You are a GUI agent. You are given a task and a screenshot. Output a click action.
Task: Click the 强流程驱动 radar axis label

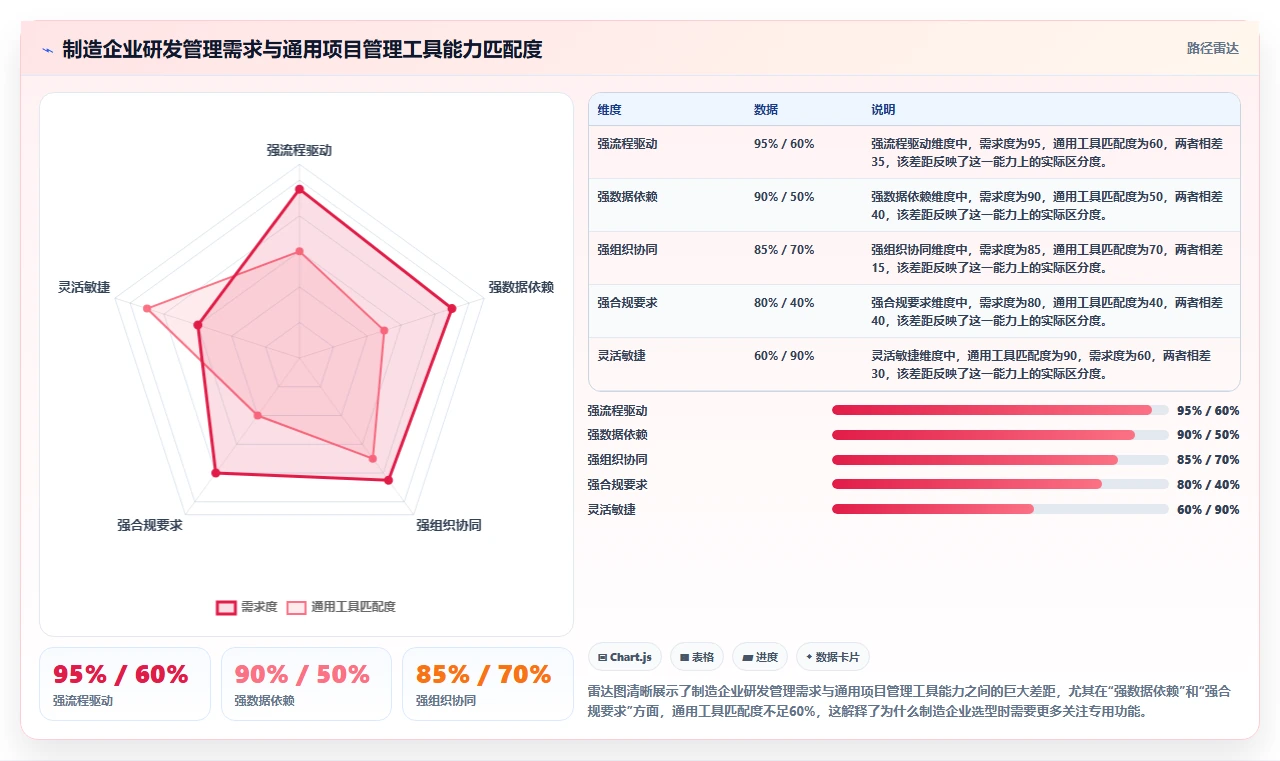click(x=299, y=151)
